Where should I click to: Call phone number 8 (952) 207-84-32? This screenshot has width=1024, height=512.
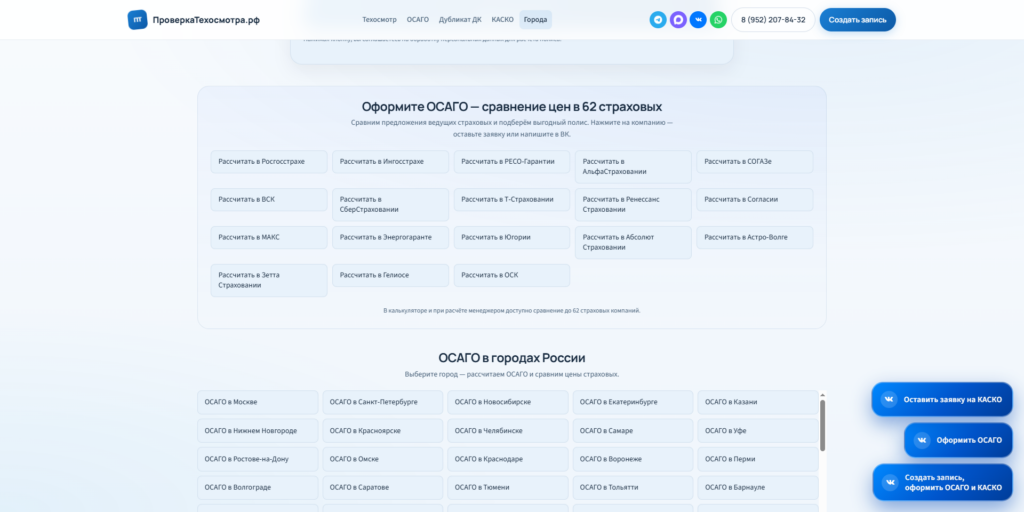pos(773,20)
